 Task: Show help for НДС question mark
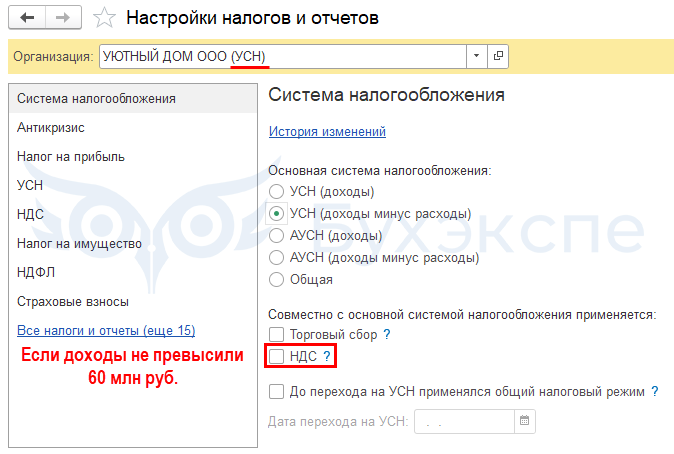point(327,356)
